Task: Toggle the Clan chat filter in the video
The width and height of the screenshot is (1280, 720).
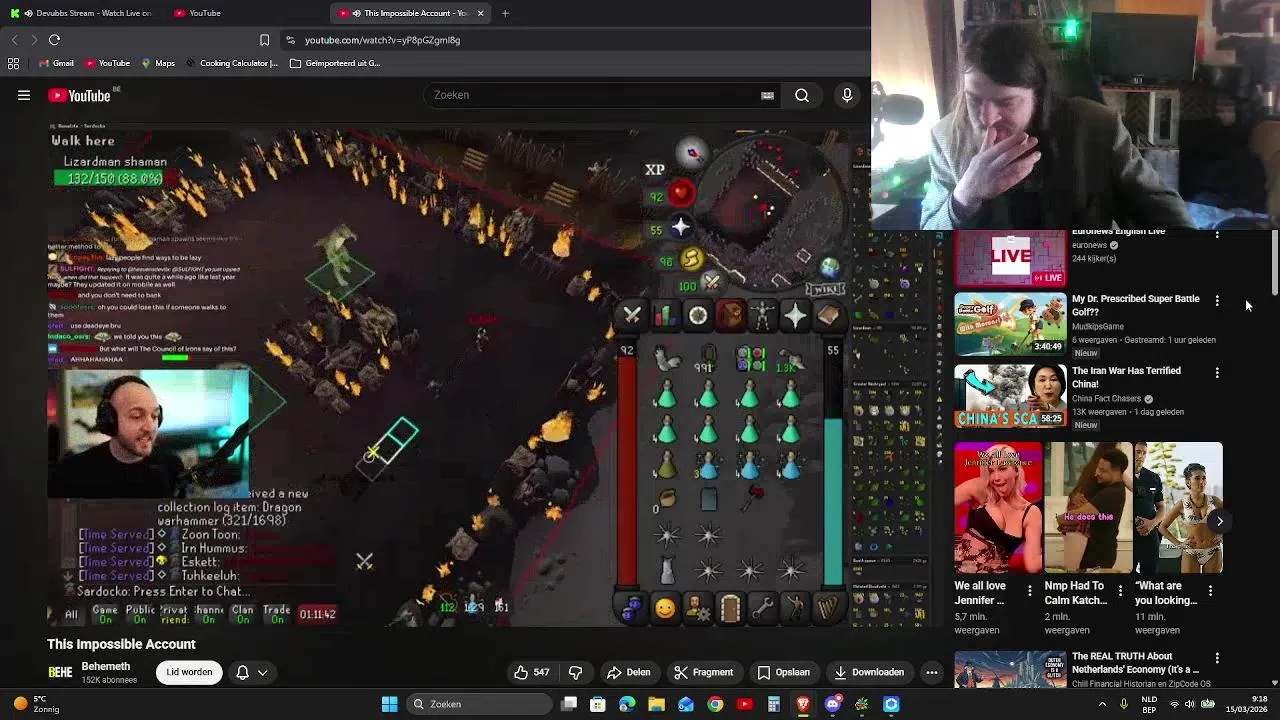Action: 243,614
